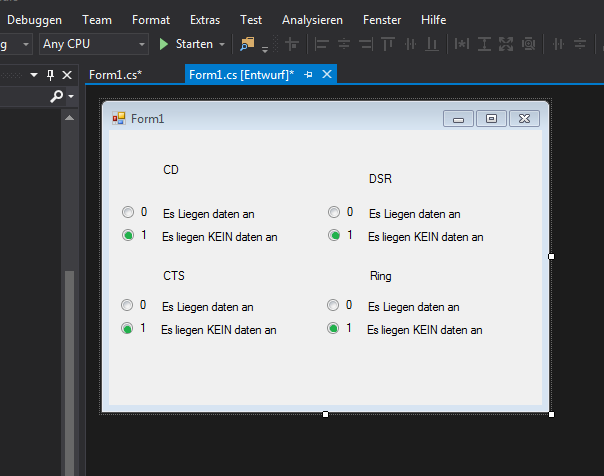Open the Hilfe menu
The image size is (604, 476).
[433, 20]
